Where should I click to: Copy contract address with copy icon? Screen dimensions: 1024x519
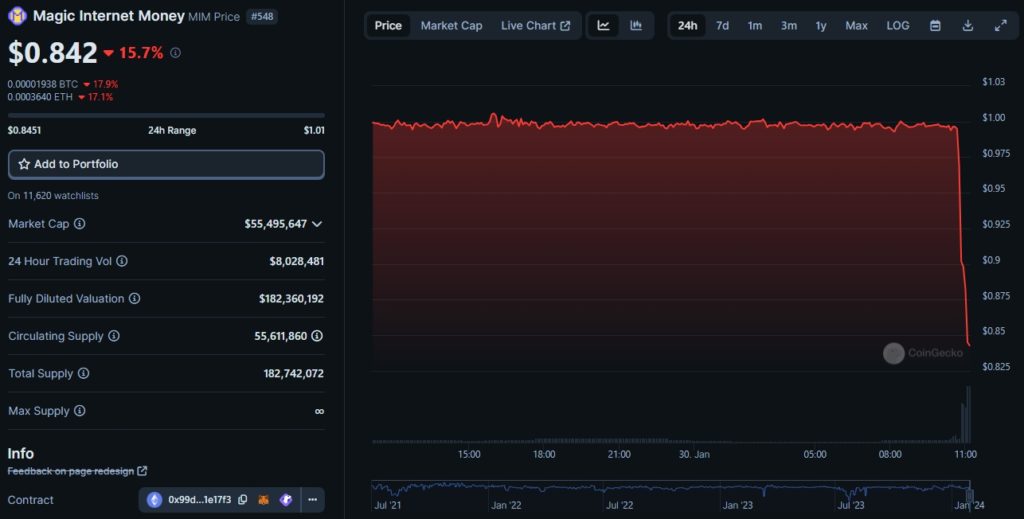coord(242,500)
